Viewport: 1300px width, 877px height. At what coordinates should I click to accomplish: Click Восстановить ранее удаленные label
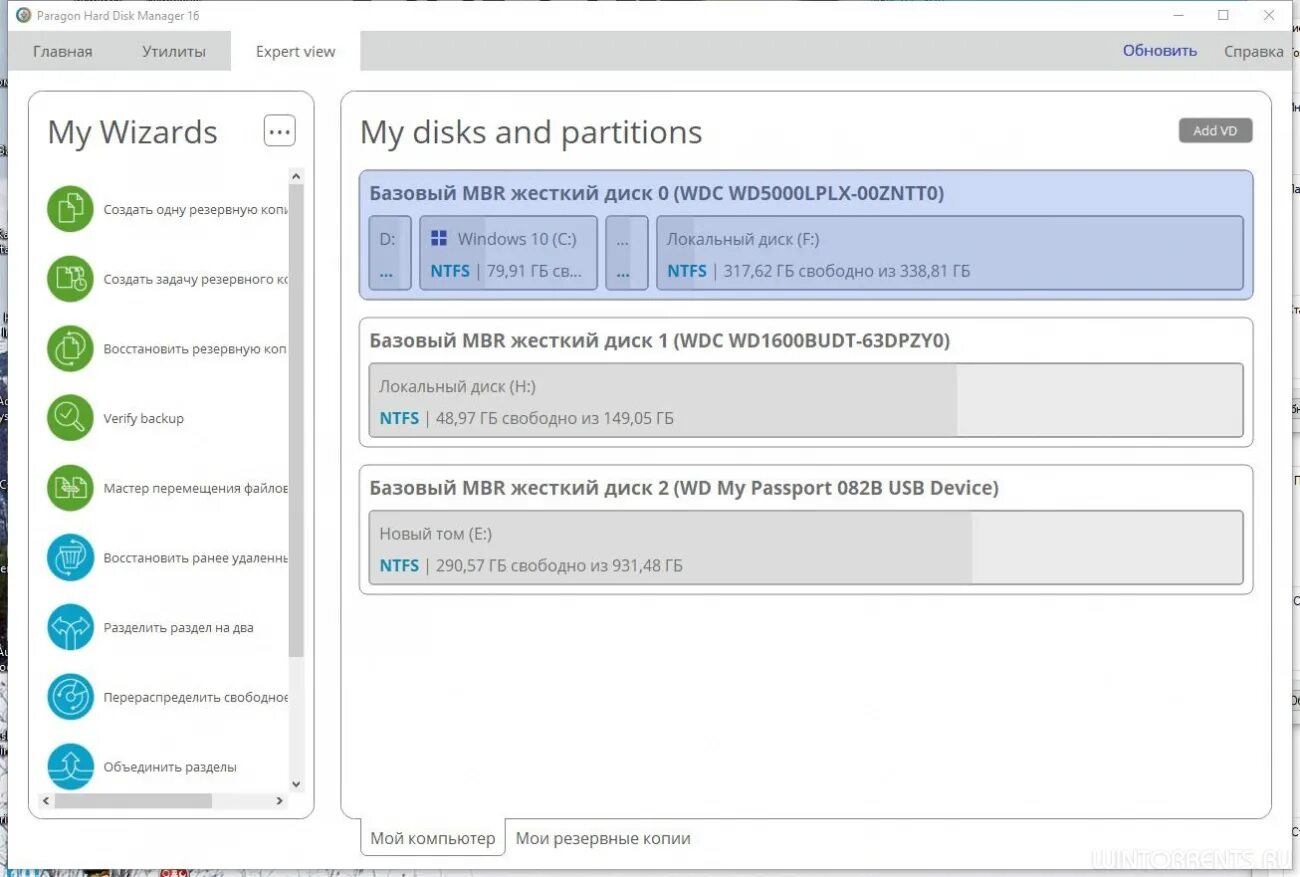(x=196, y=558)
